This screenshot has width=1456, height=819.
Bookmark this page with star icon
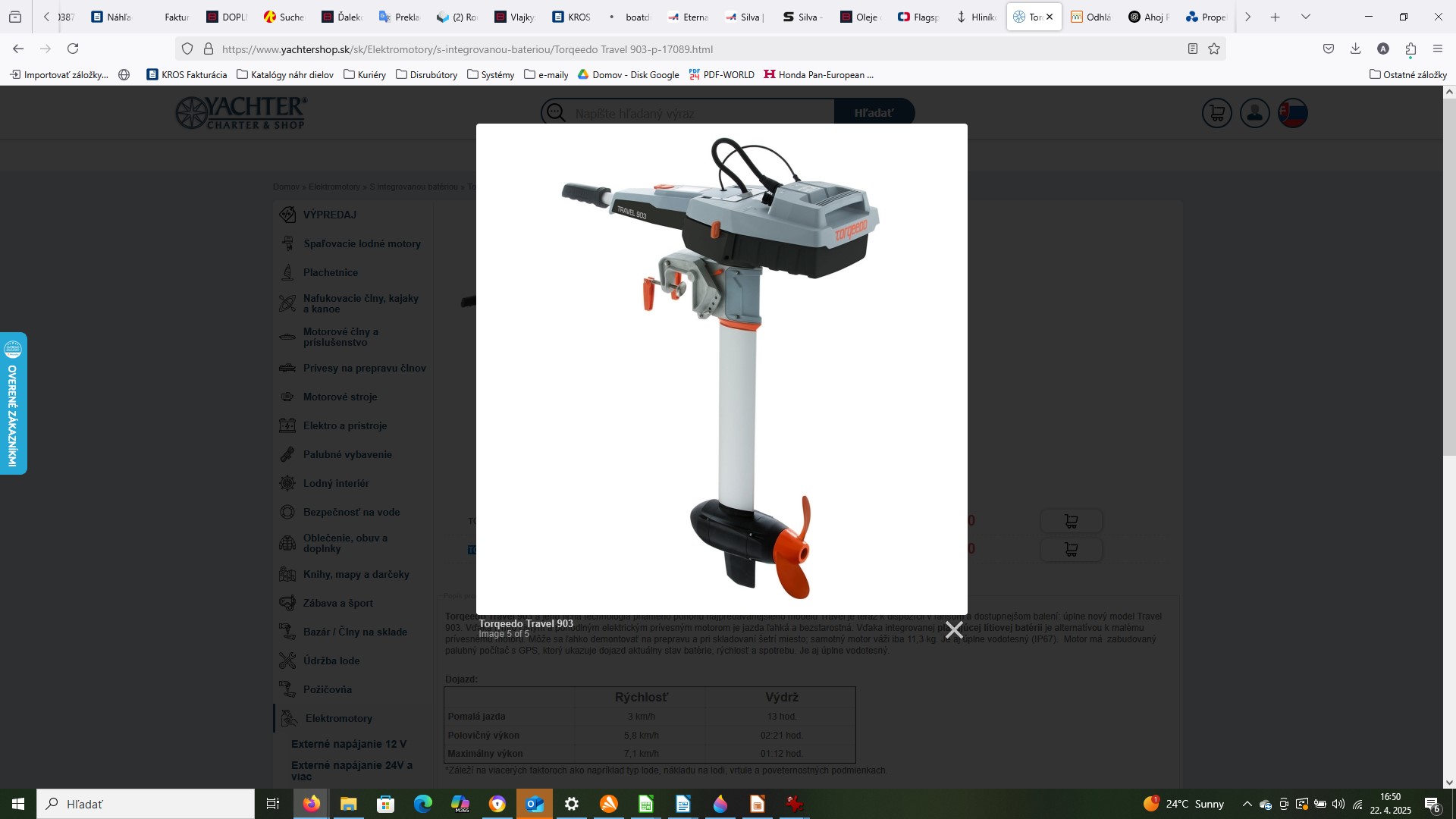click(1214, 49)
